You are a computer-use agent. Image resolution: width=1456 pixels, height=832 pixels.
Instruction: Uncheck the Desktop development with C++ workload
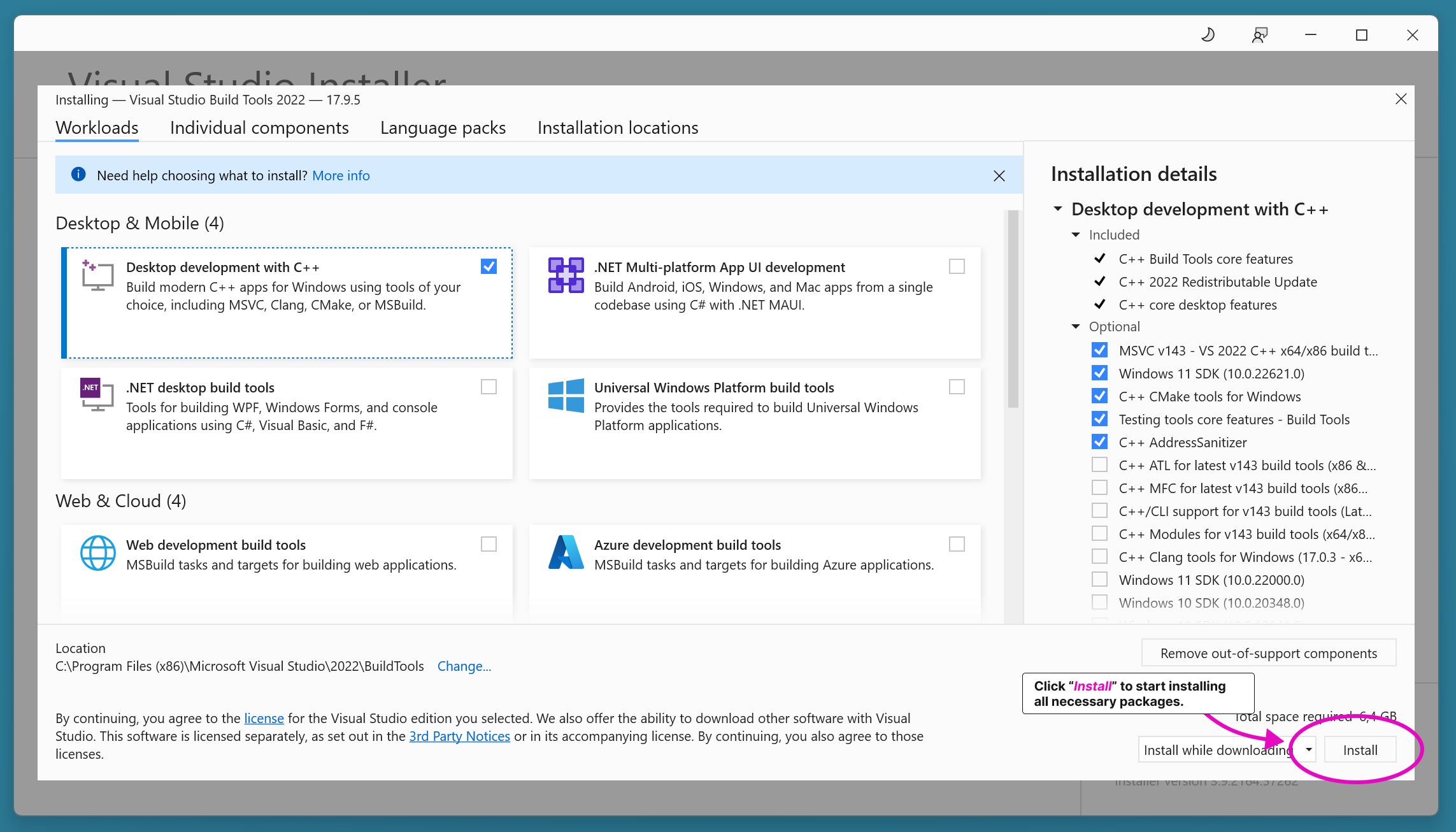[x=489, y=266]
